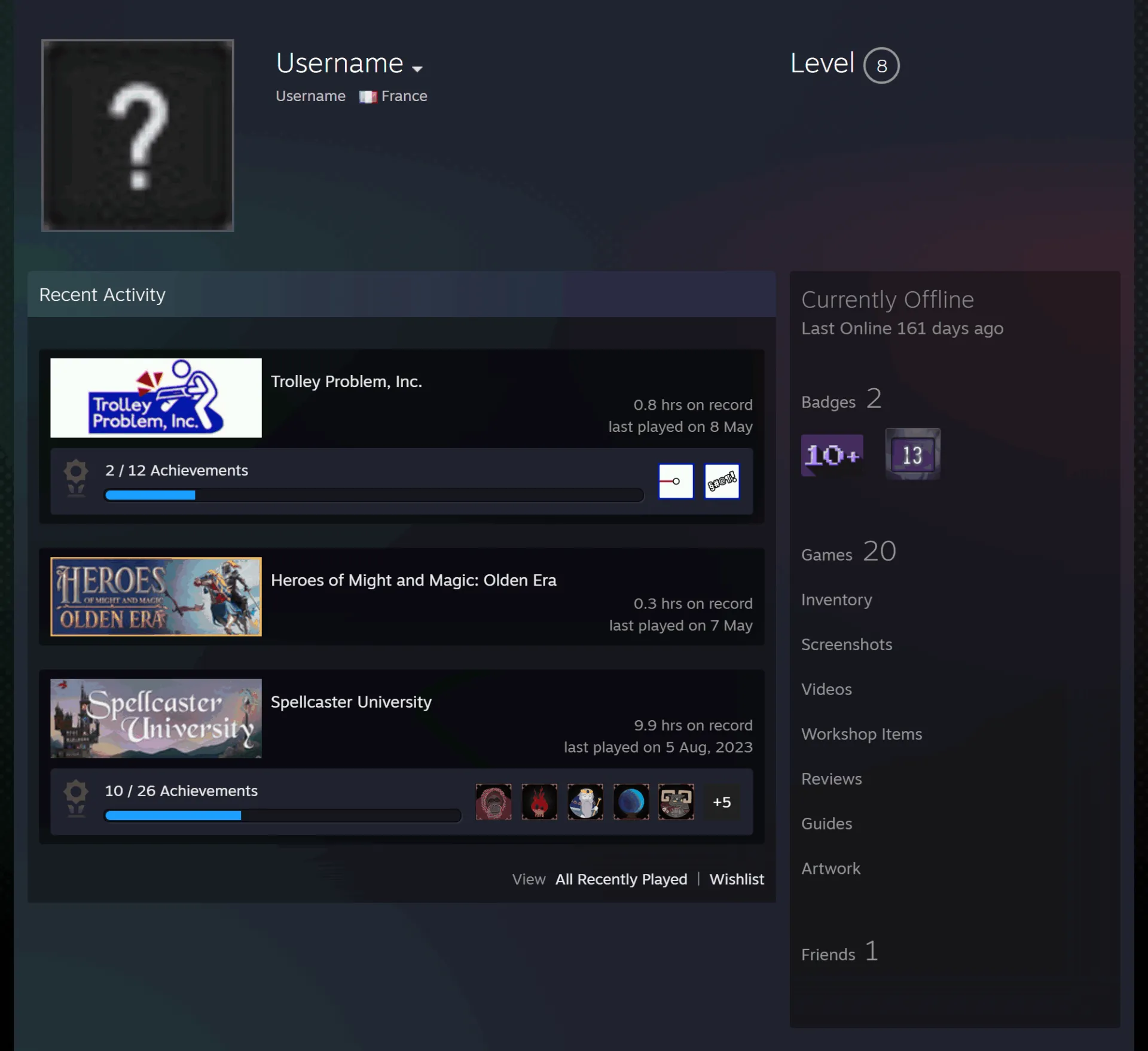View Trolley Problem censored-text achievement icon
This screenshot has width=1148, height=1051.
pyautogui.click(x=722, y=481)
